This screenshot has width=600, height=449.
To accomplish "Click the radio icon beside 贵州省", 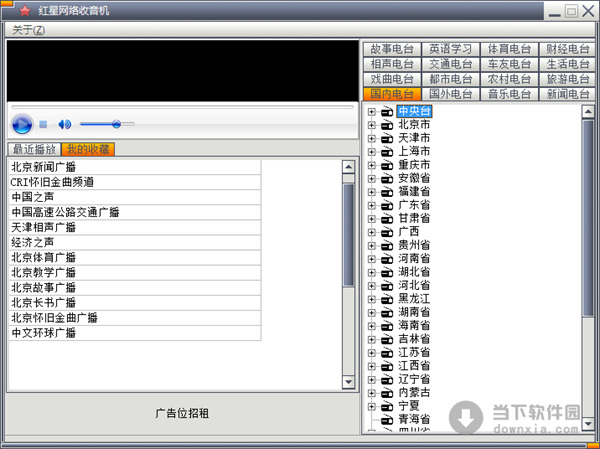I will (387, 245).
